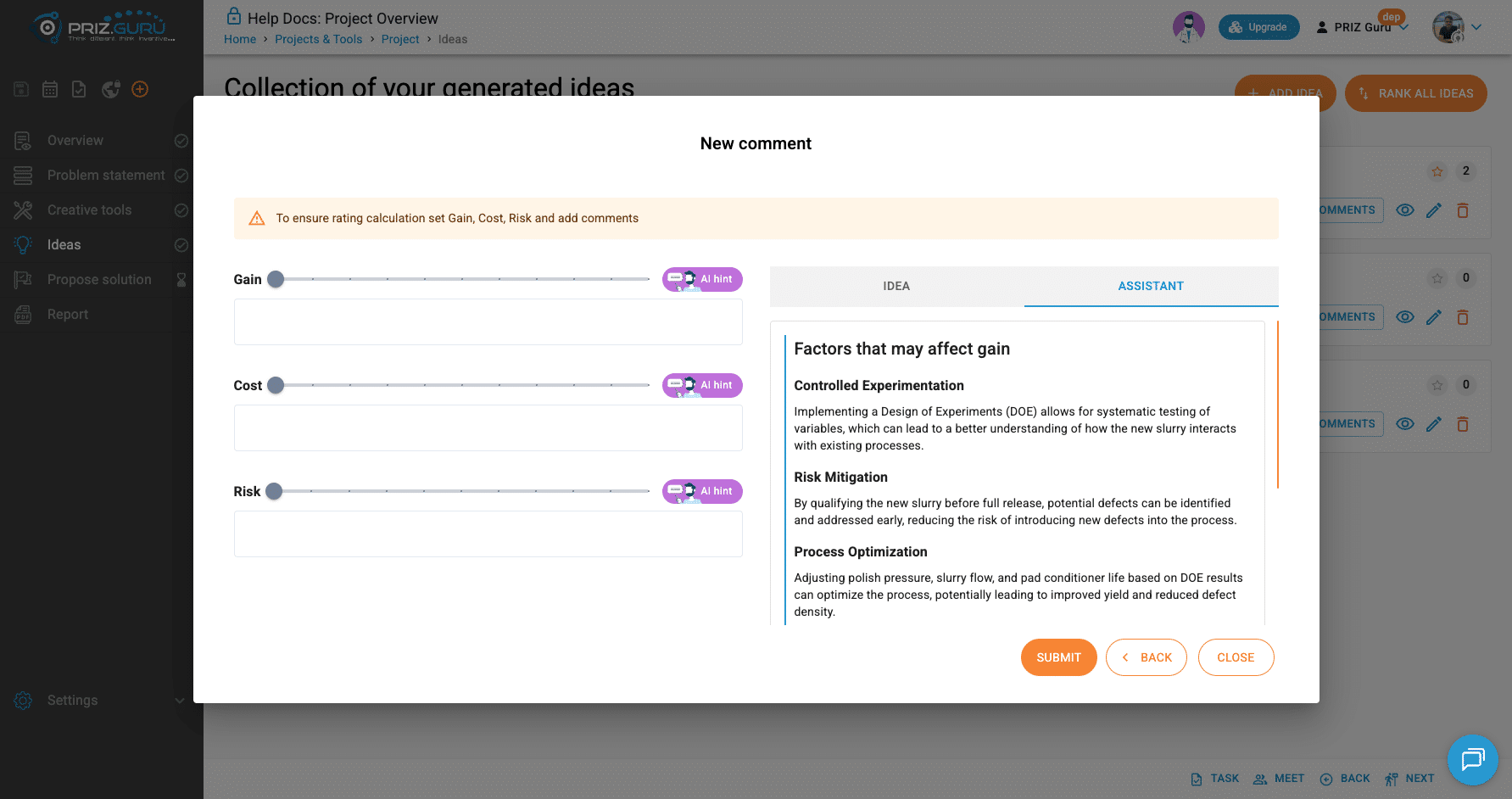This screenshot has height=799, width=1512.
Task: Click the Gain comment text field
Action: [x=488, y=321]
